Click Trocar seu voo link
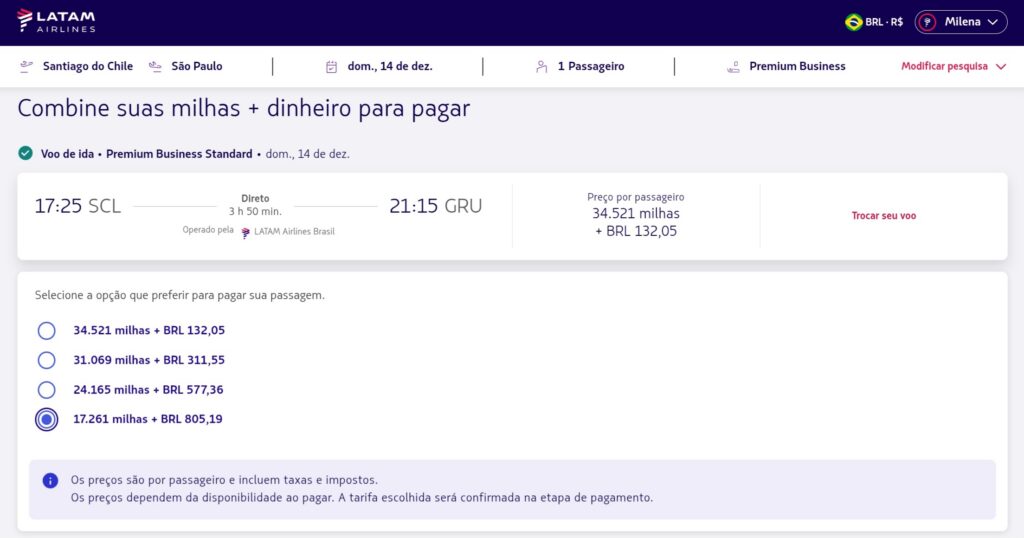Viewport: 1024px width, 538px height. coord(884,215)
